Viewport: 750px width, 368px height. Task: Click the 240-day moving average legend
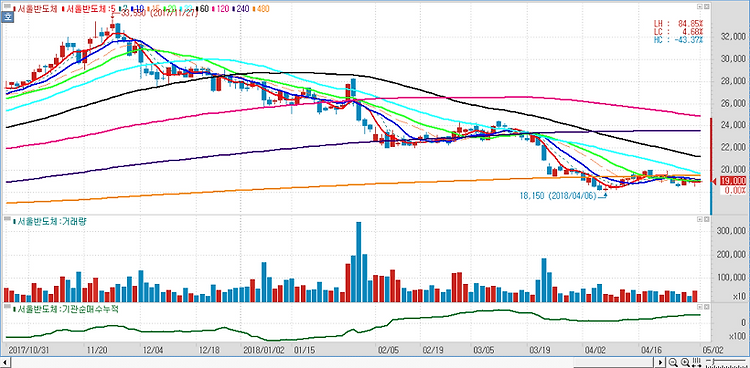242,8
